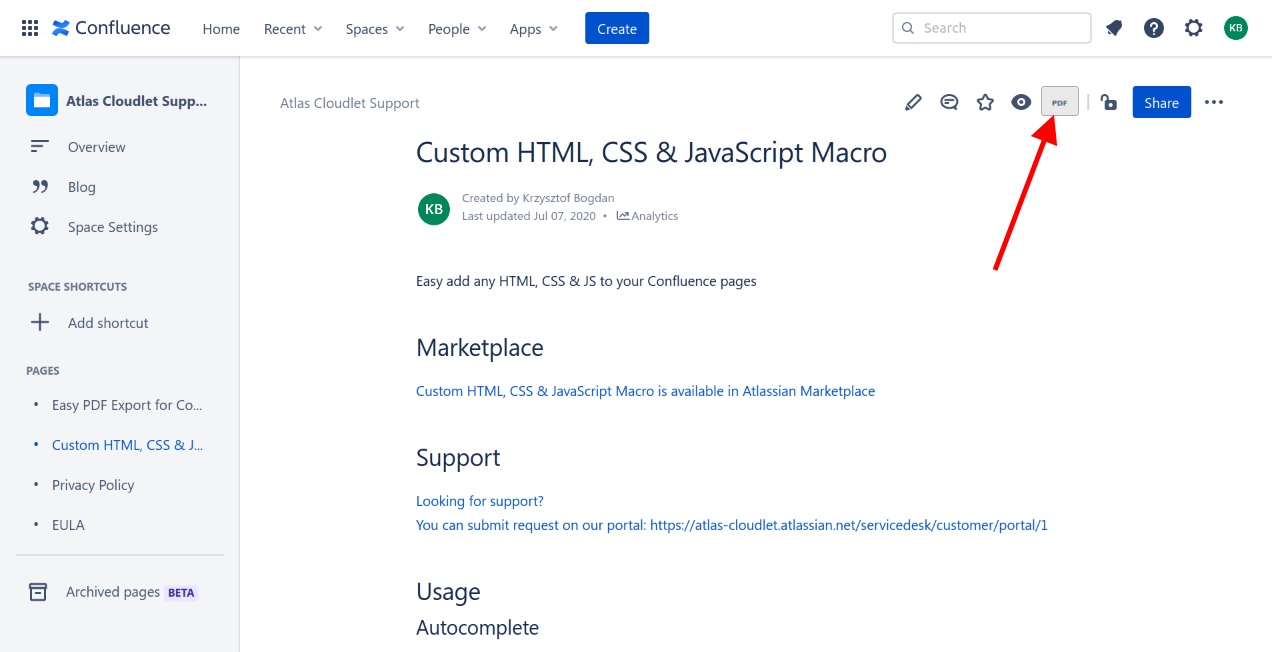Open Custom HTML, CSS page in tree
Image resolution: width=1280 pixels, height=652 pixels.
pos(127,445)
